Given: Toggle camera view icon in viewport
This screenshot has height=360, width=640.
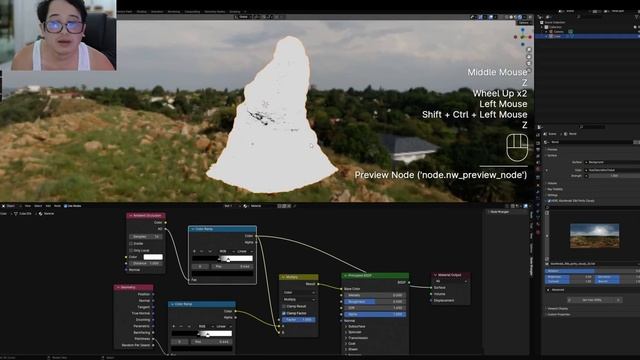Looking at the screenshot, I should [x=529, y=64].
